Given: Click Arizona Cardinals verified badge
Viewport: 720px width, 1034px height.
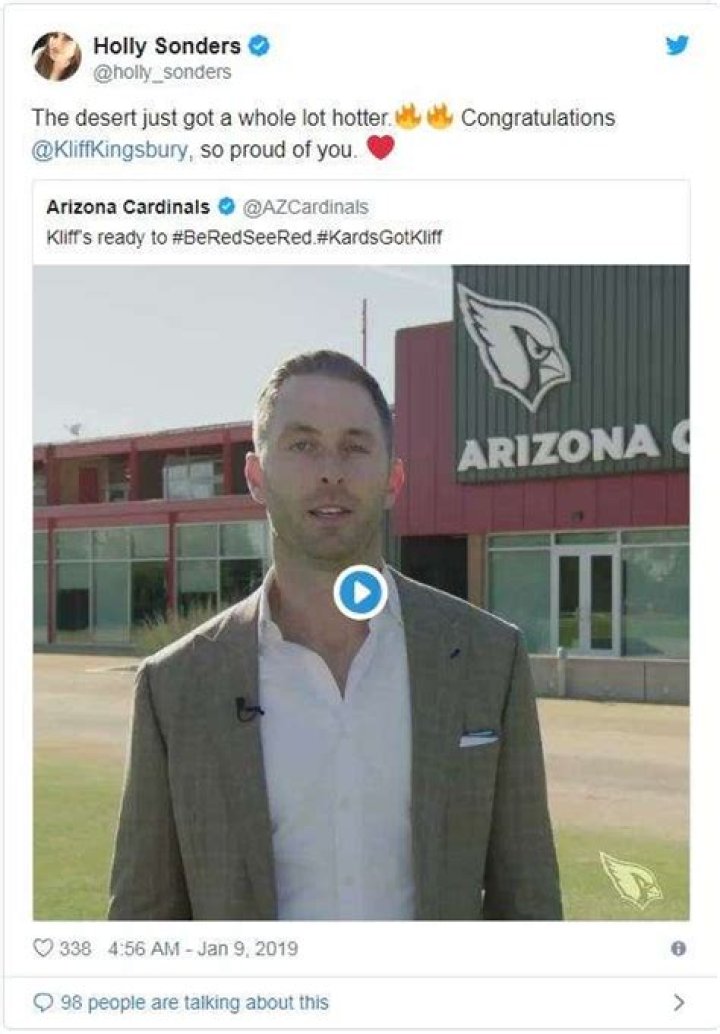Looking at the screenshot, I should (x=227, y=207).
